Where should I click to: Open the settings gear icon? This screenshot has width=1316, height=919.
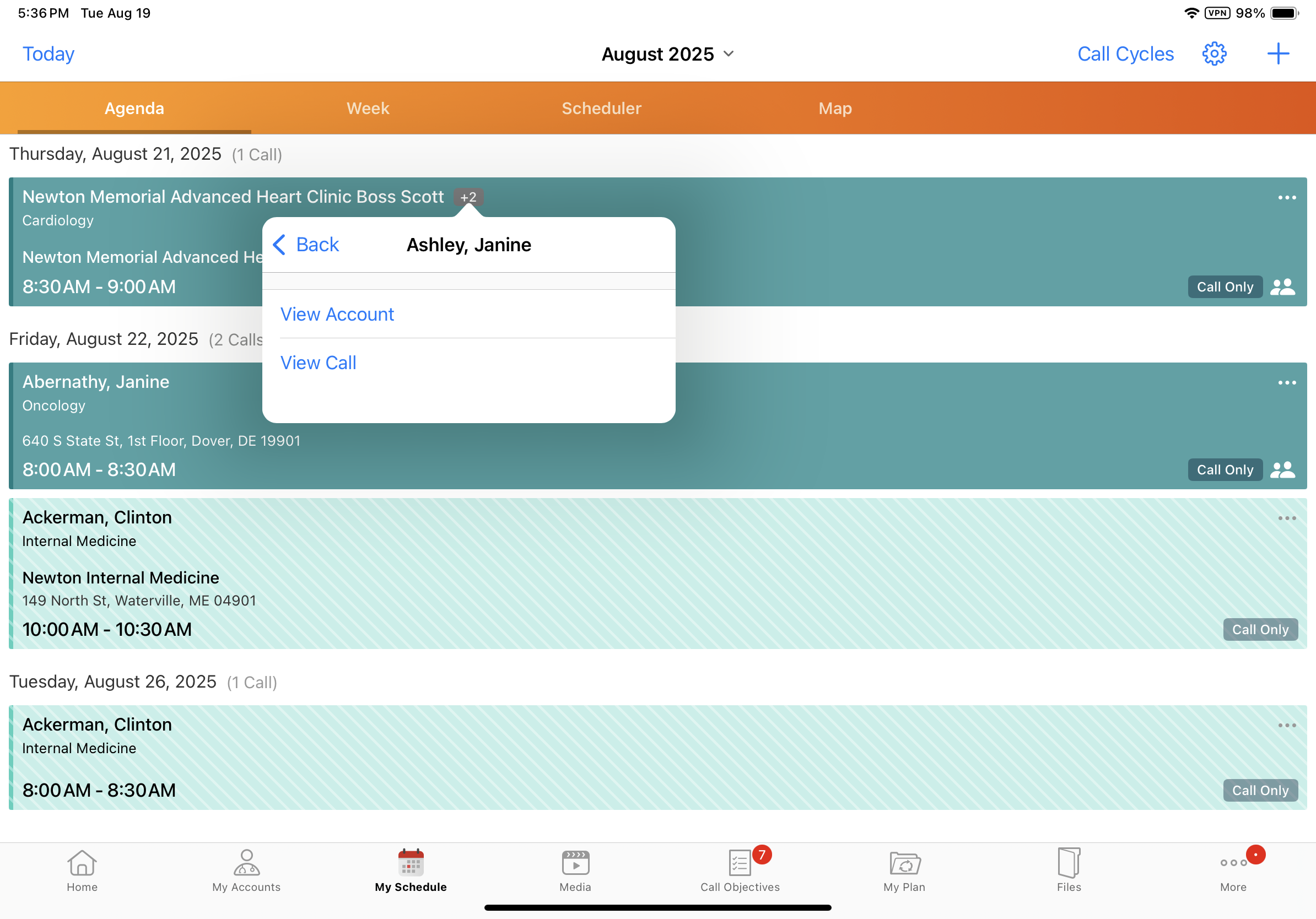[1213, 54]
